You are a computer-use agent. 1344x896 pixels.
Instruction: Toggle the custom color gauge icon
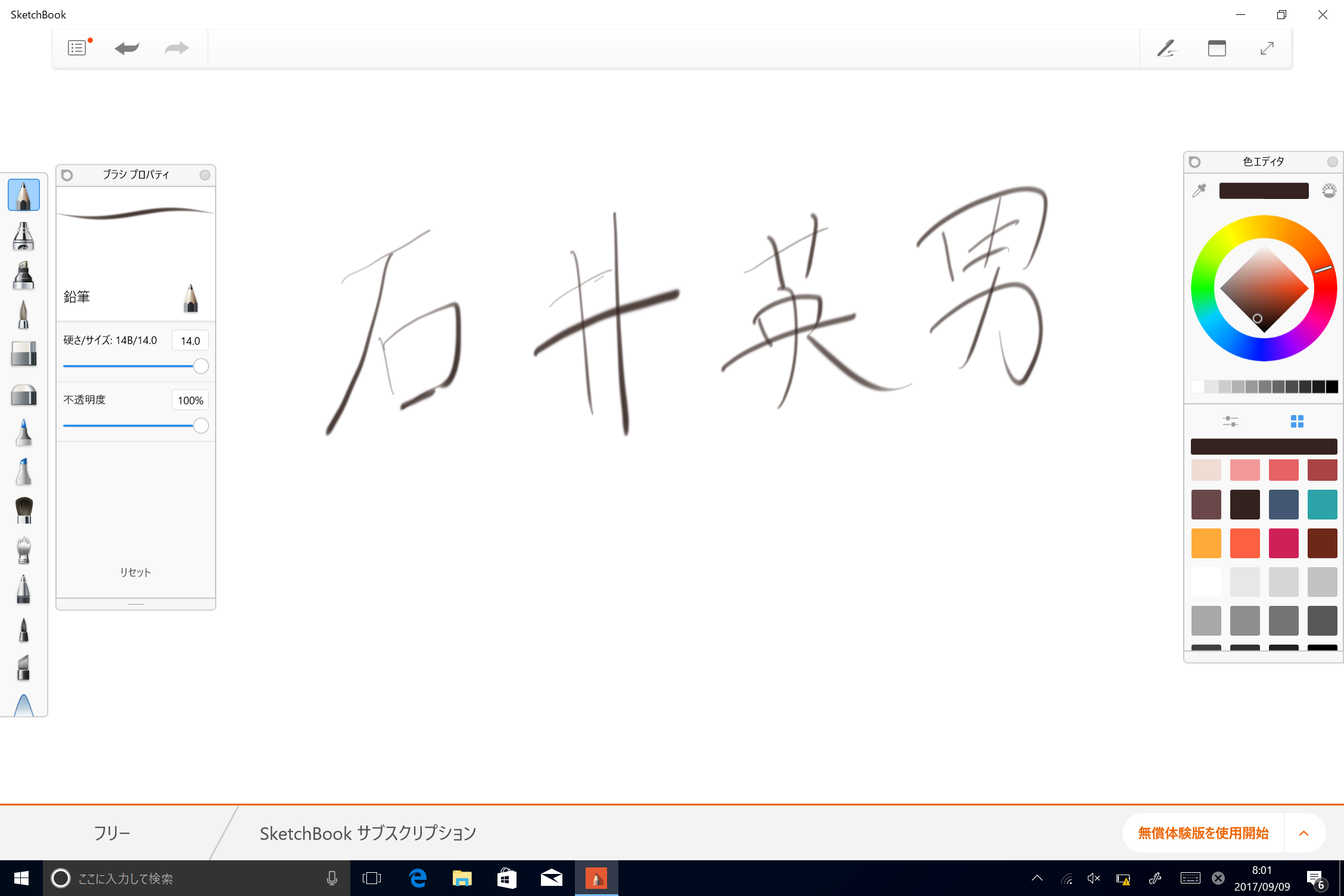1330,190
